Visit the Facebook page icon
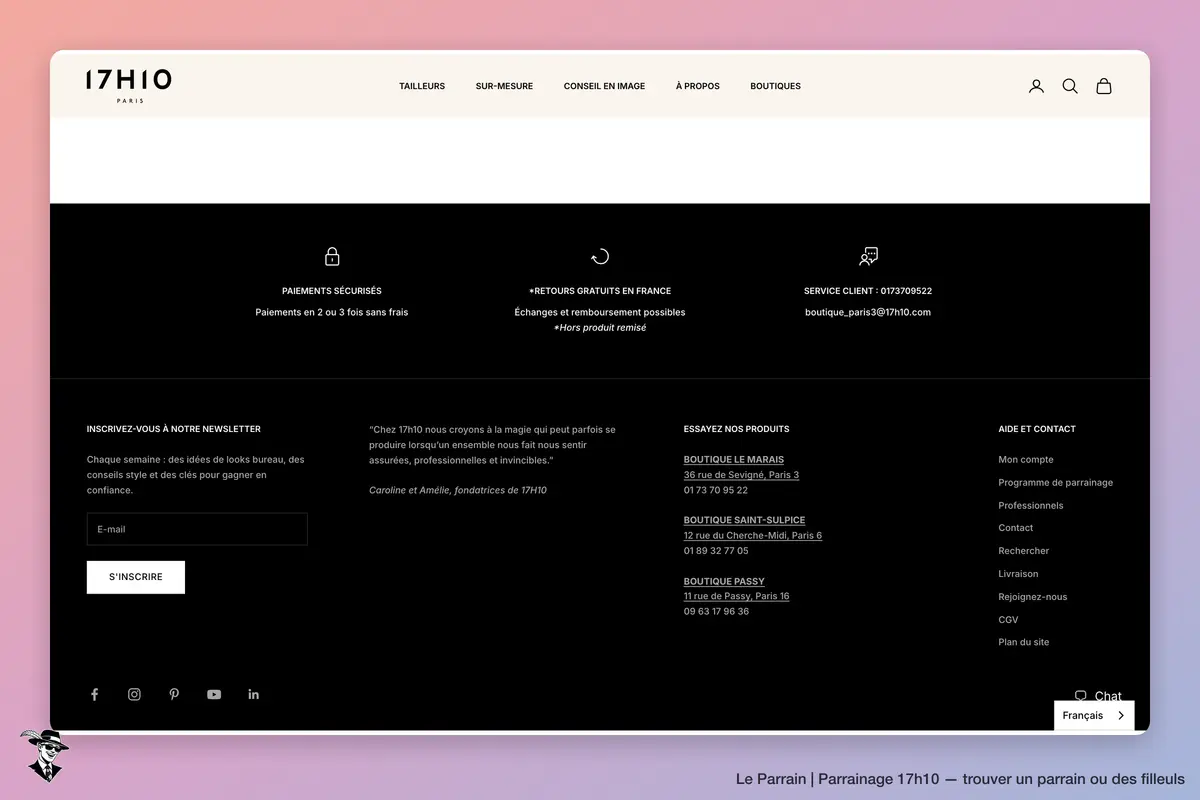 pos(95,694)
